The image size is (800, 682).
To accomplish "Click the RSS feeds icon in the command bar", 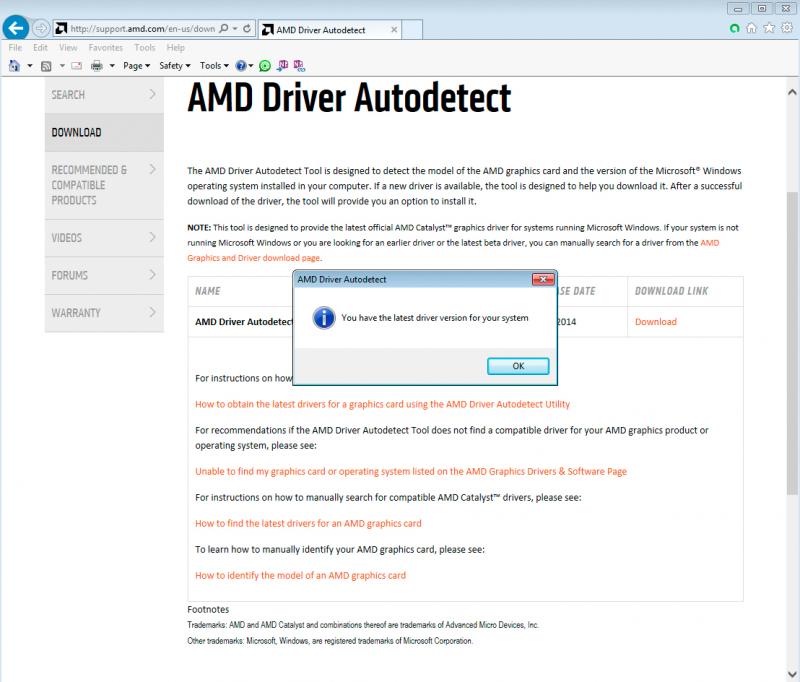I will point(46,66).
